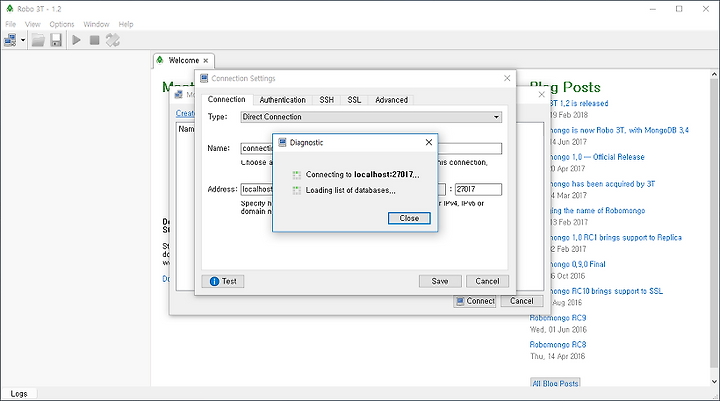Image resolution: width=720 pixels, height=401 pixels.
Task: Open the Robomongo RC8 blog post
Action: click(x=558, y=345)
